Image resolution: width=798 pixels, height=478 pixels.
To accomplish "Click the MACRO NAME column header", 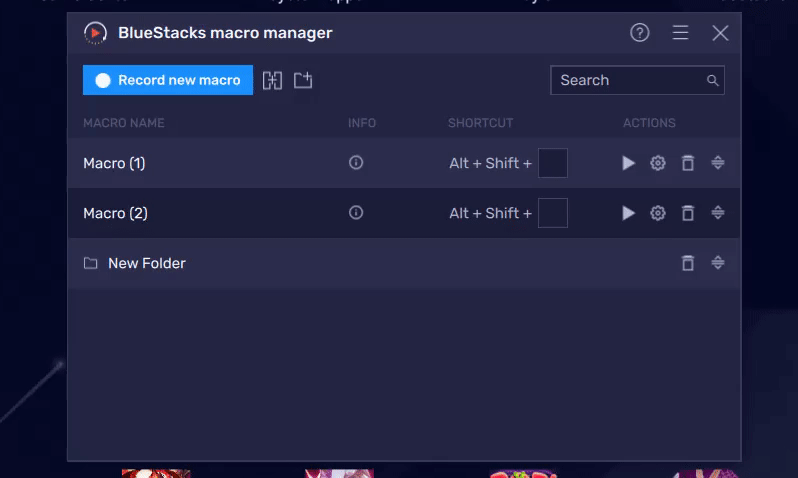I will click(x=124, y=123).
